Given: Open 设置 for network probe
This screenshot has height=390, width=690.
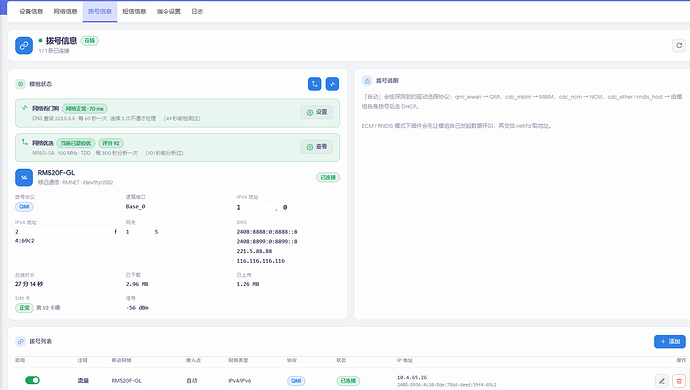Looking at the screenshot, I should (x=317, y=112).
